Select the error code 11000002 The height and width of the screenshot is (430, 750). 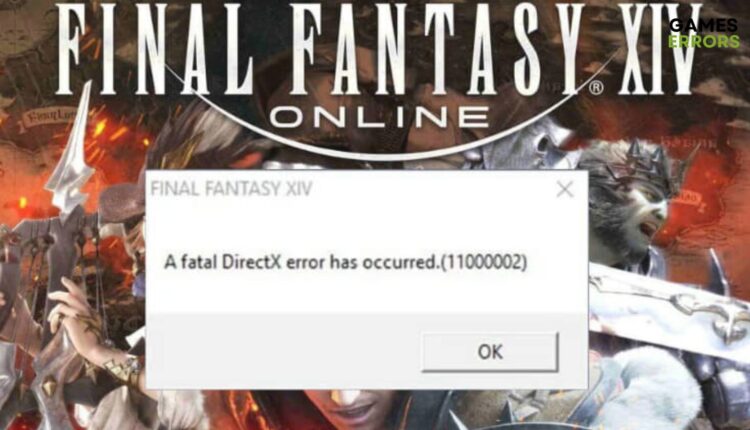point(483,262)
